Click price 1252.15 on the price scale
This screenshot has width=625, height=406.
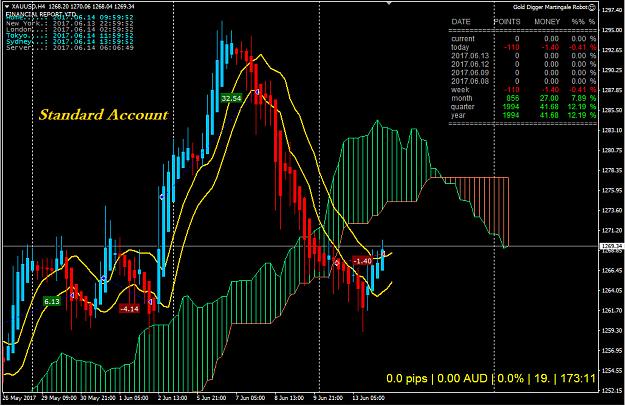(x=613, y=390)
